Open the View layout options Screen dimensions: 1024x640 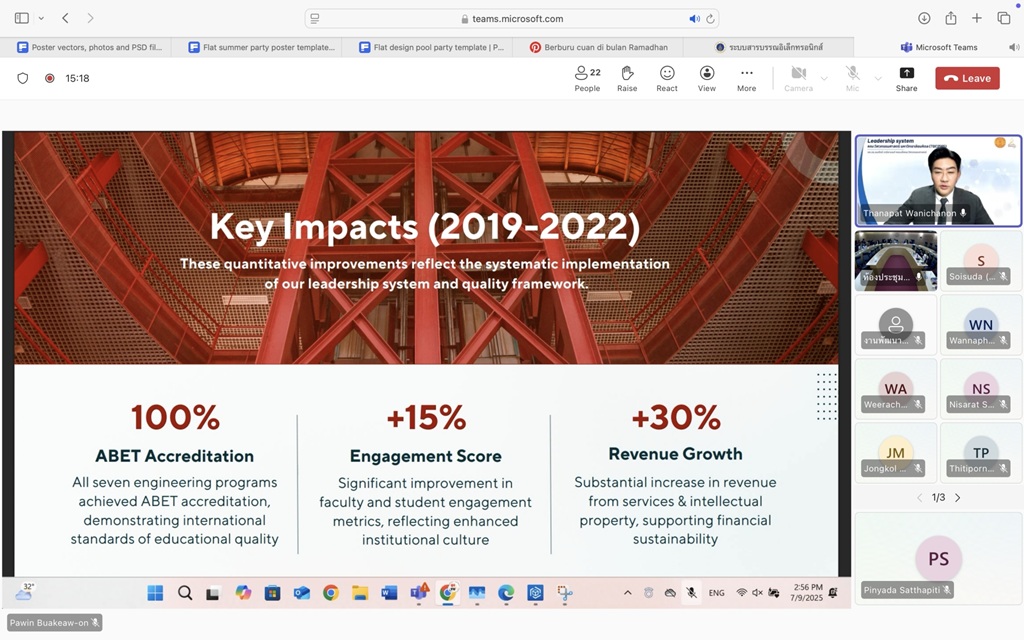707,78
